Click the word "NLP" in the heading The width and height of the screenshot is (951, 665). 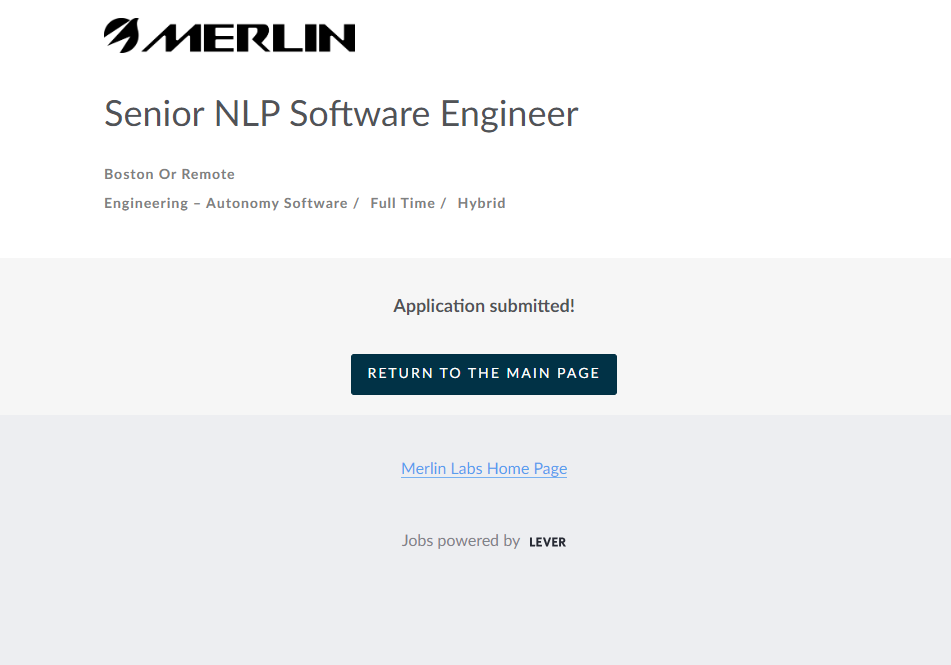(x=247, y=114)
